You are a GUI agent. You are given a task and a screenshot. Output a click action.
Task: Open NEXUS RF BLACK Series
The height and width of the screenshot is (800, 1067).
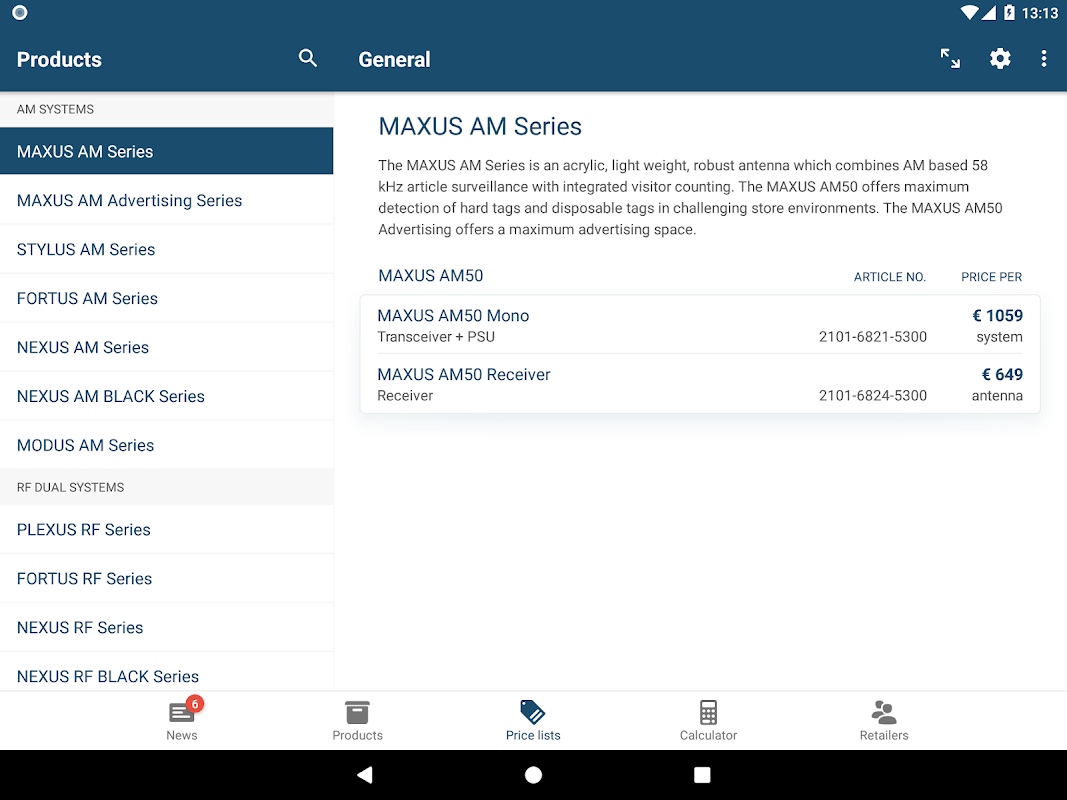(x=167, y=672)
